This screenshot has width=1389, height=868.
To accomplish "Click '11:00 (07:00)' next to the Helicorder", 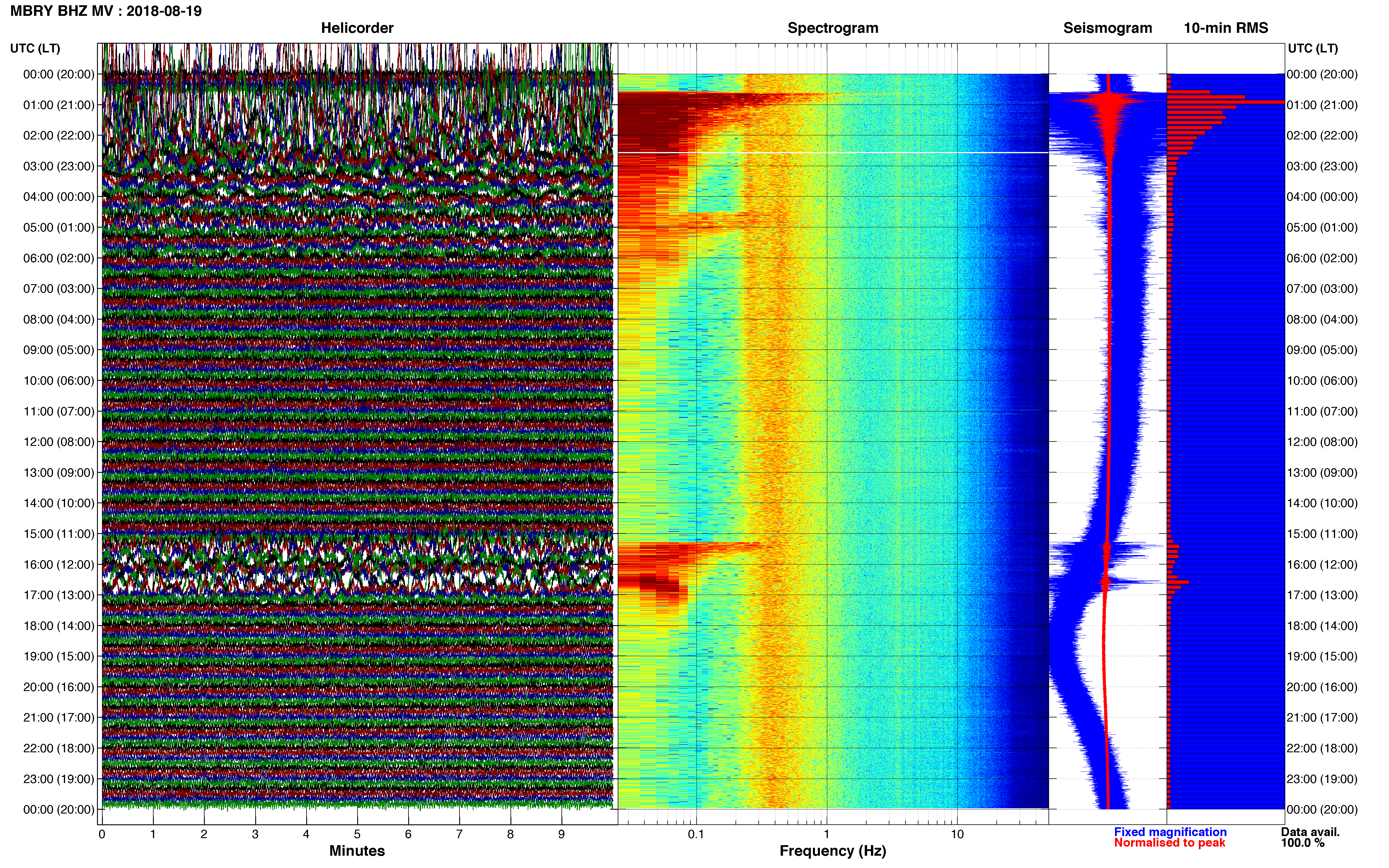I will tap(59, 412).
